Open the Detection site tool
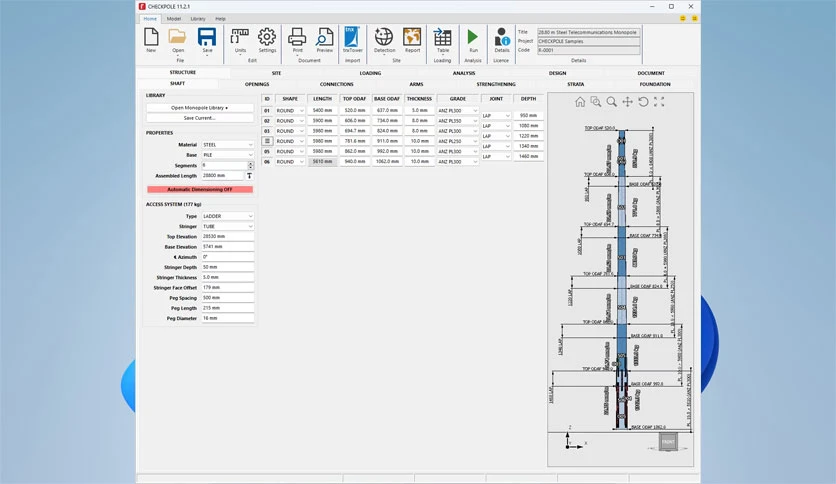Image resolution: width=836 pixels, height=484 pixels. click(384, 40)
